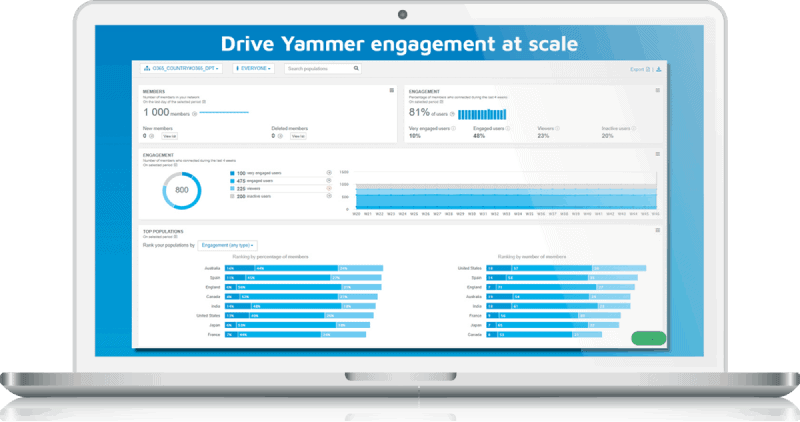Open the Members panel hamburger menu
The height and width of the screenshot is (422, 800).
click(x=392, y=90)
